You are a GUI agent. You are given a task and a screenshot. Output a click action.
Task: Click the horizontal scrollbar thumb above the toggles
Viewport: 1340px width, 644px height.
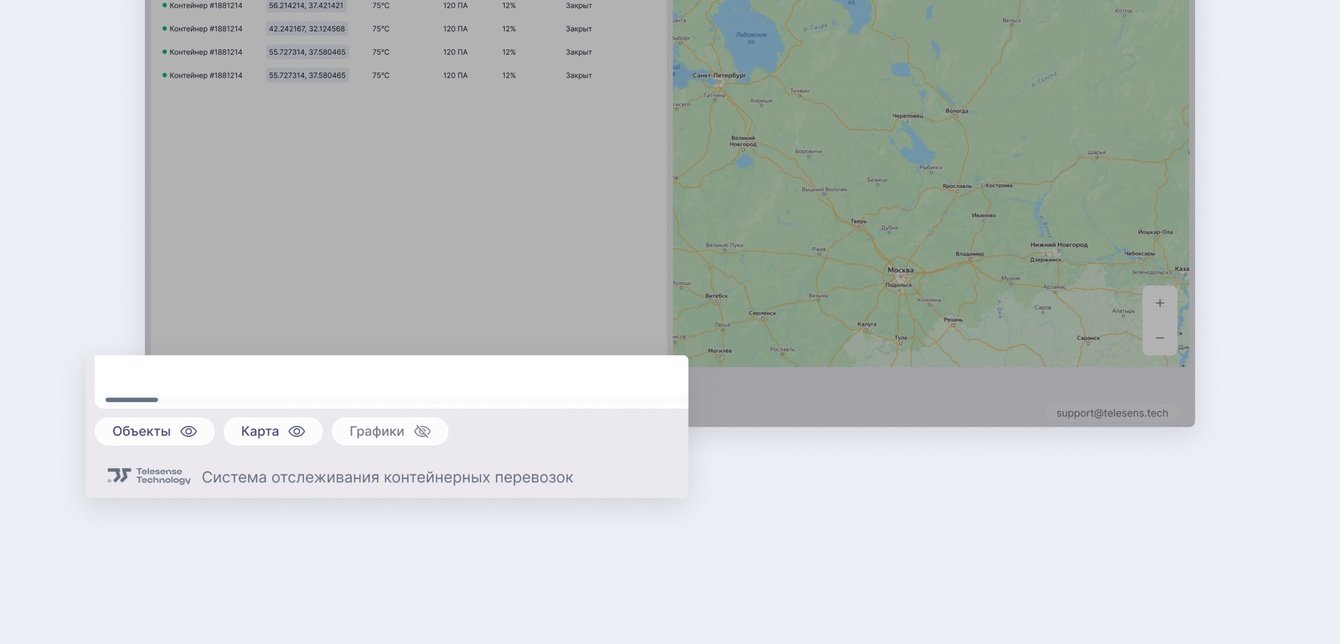coord(132,400)
